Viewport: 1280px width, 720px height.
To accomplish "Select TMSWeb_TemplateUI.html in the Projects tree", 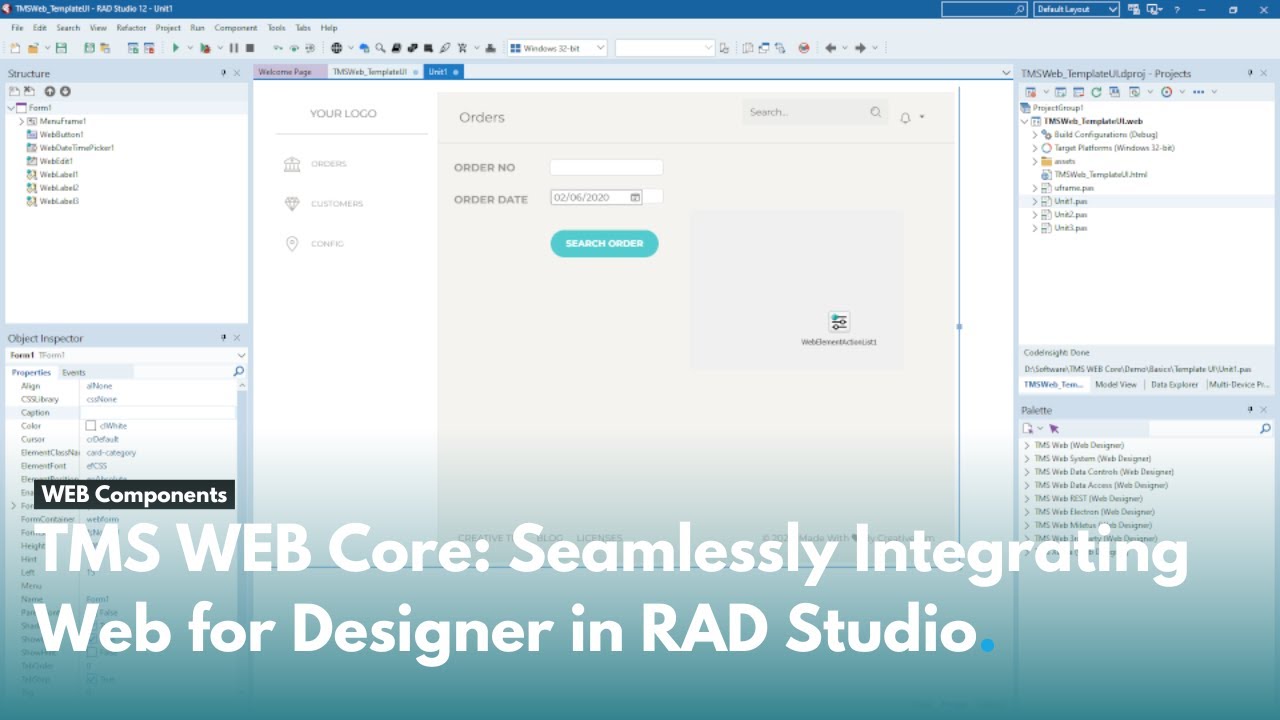I will [x=1100, y=174].
